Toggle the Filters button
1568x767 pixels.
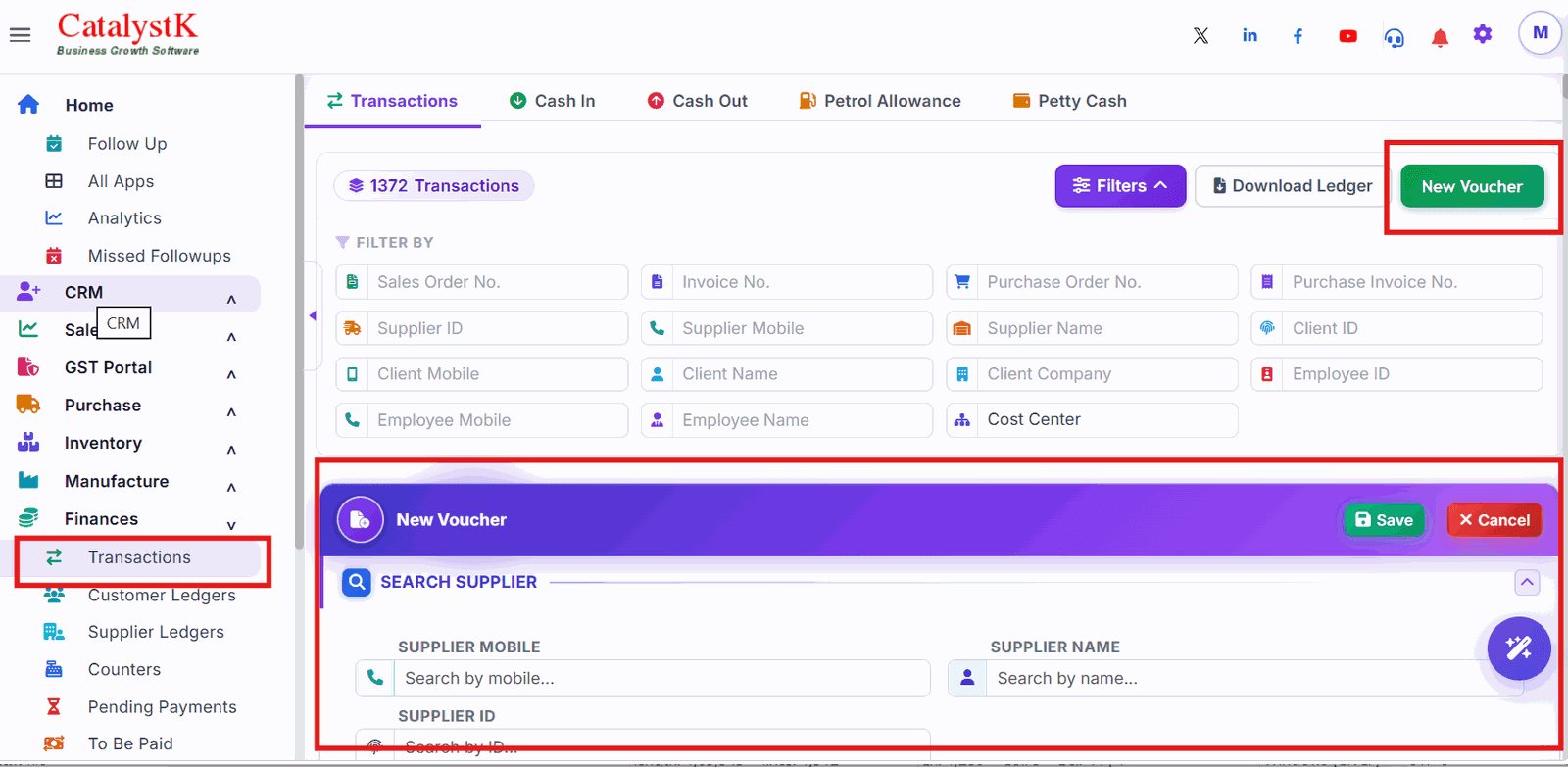click(1120, 186)
